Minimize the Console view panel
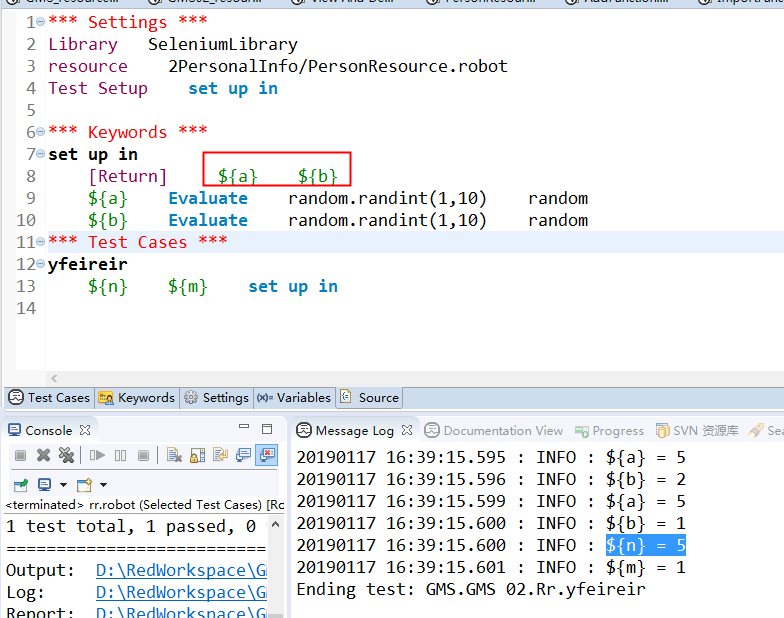The height and width of the screenshot is (618, 784). [244, 426]
